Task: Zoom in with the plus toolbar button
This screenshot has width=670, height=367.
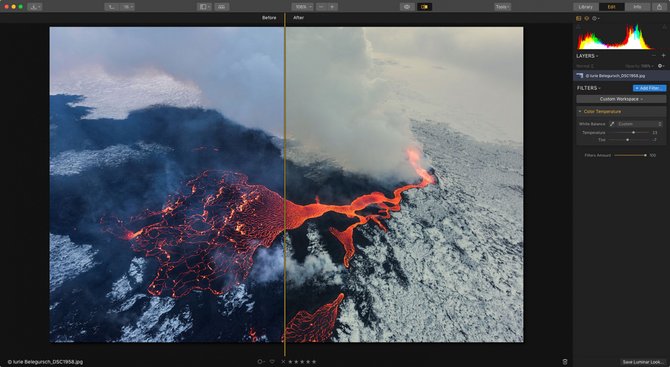Action: (x=332, y=7)
